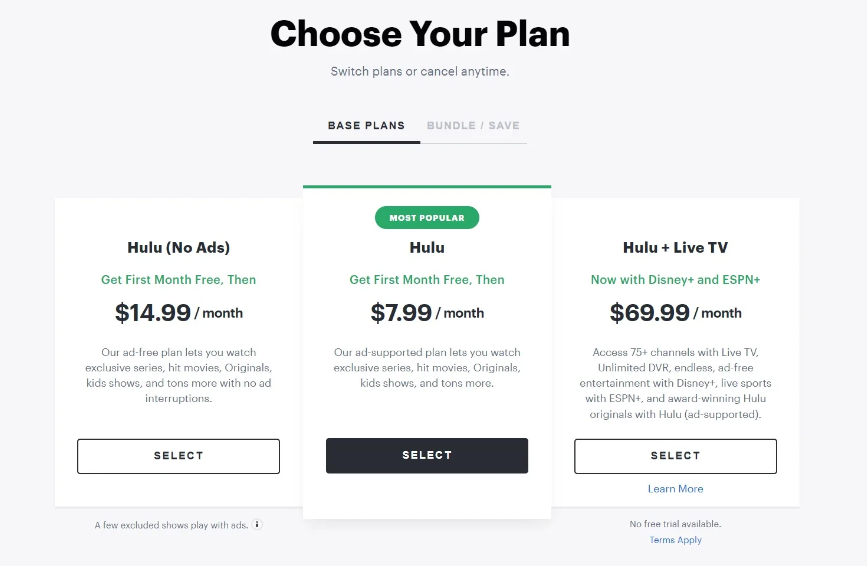867x566 pixels.
Task: Select the Hulu (No Ads) plan button
Action: pyautogui.click(x=179, y=456)
